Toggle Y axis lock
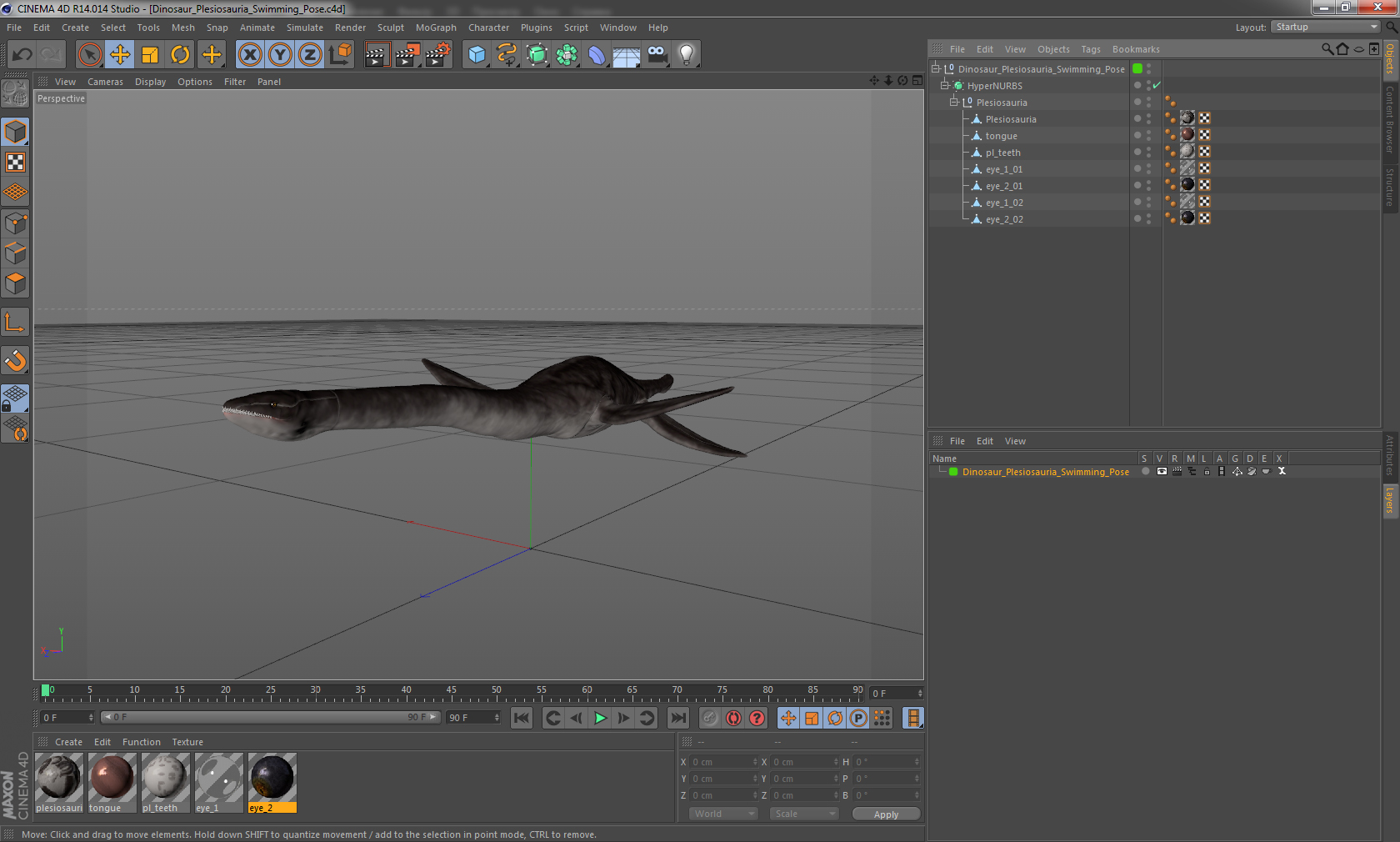This screenshot has width=1400, height=842. click(280, 55)
